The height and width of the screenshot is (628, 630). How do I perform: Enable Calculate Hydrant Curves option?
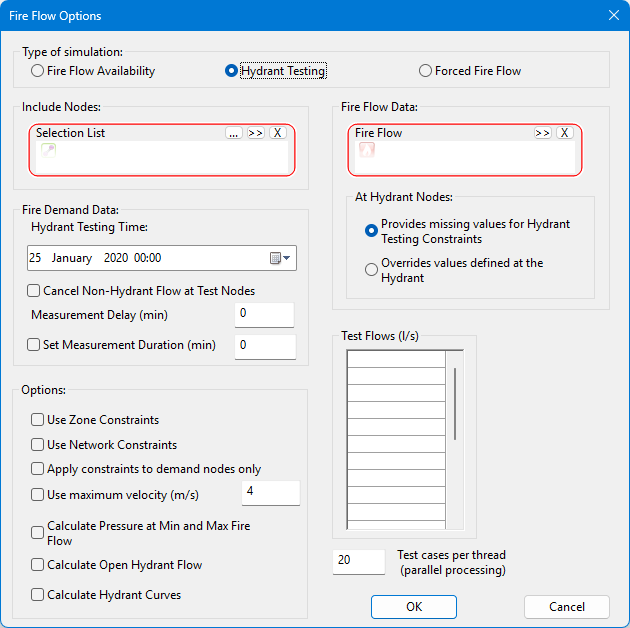(x=38, y=595)
